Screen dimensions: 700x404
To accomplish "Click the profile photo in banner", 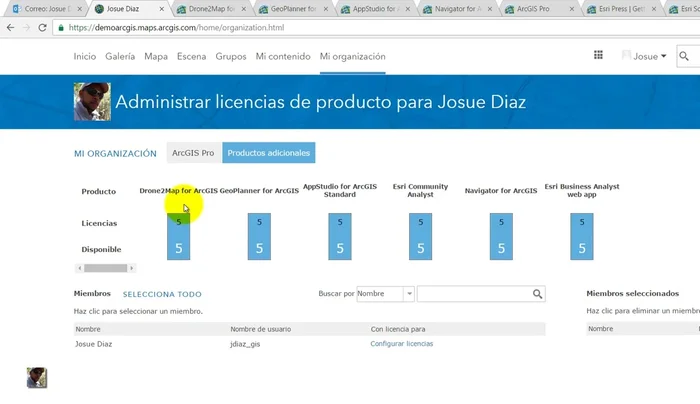I will (92, 102).
